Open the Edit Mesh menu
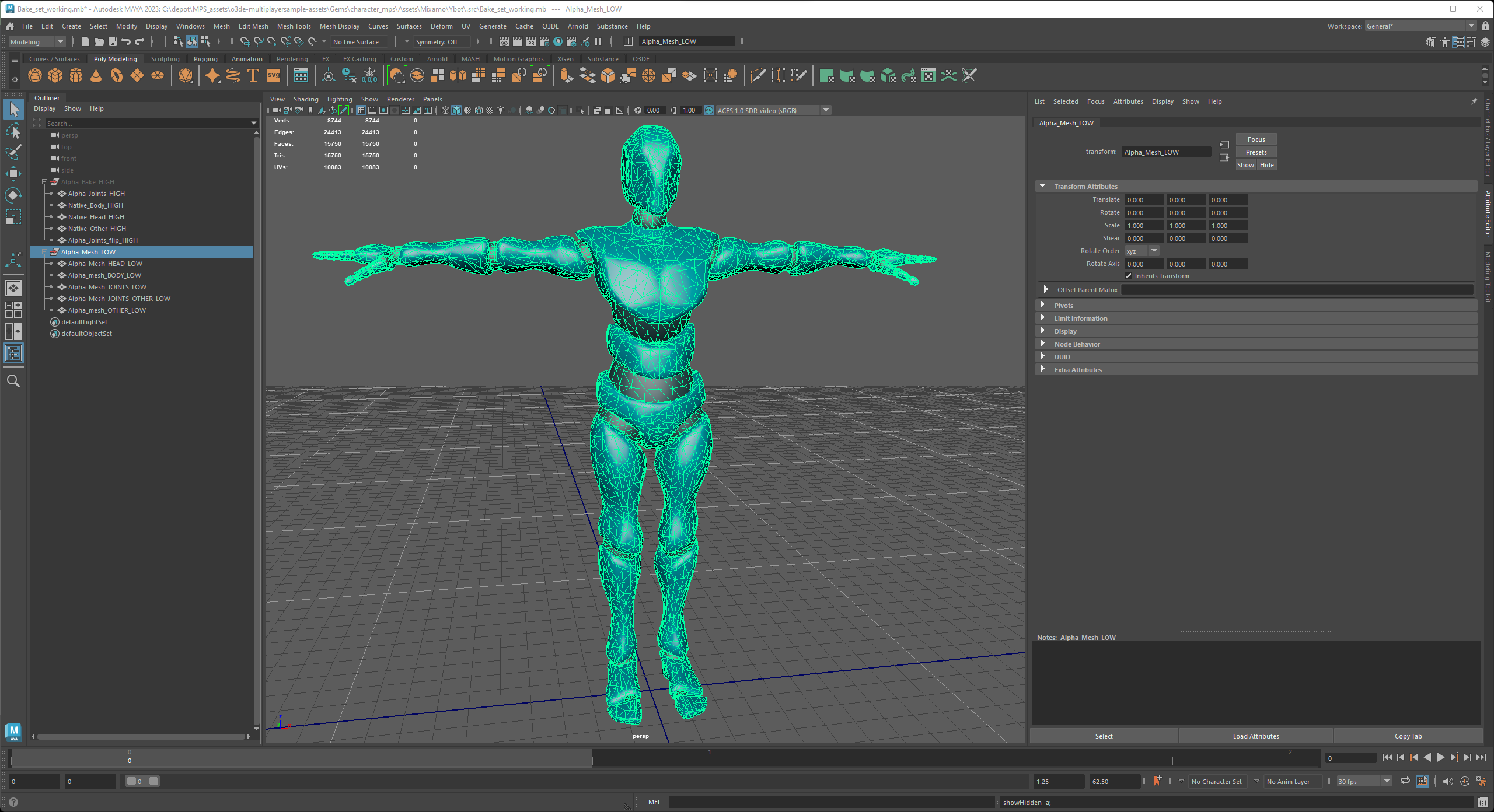 point(253,26)
